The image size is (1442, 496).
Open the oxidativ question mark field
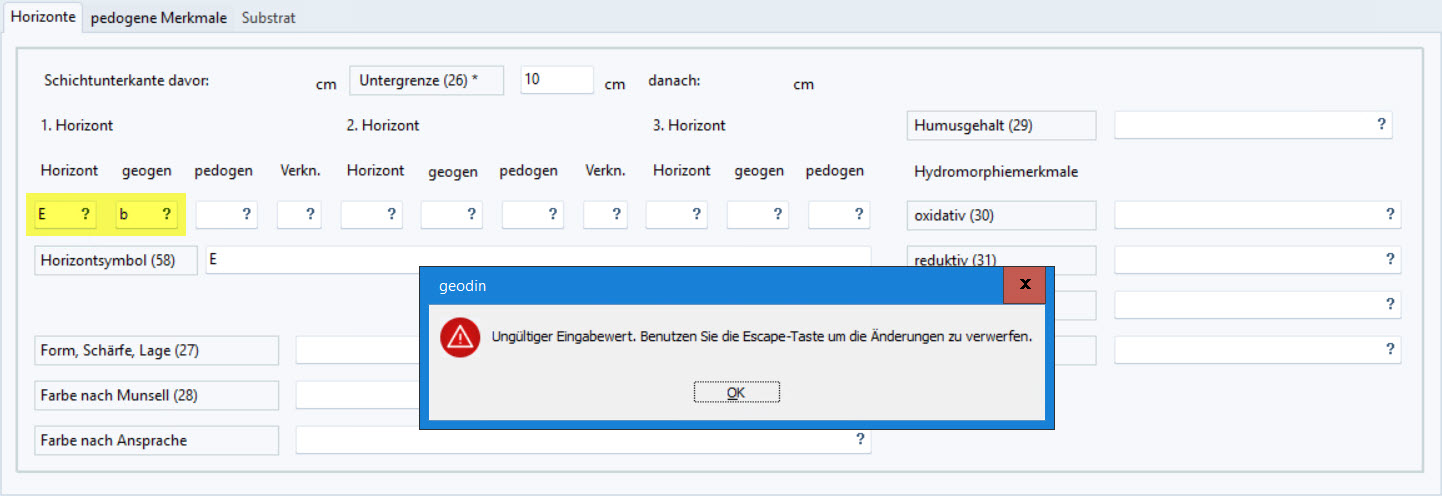tap(1257, 215)
